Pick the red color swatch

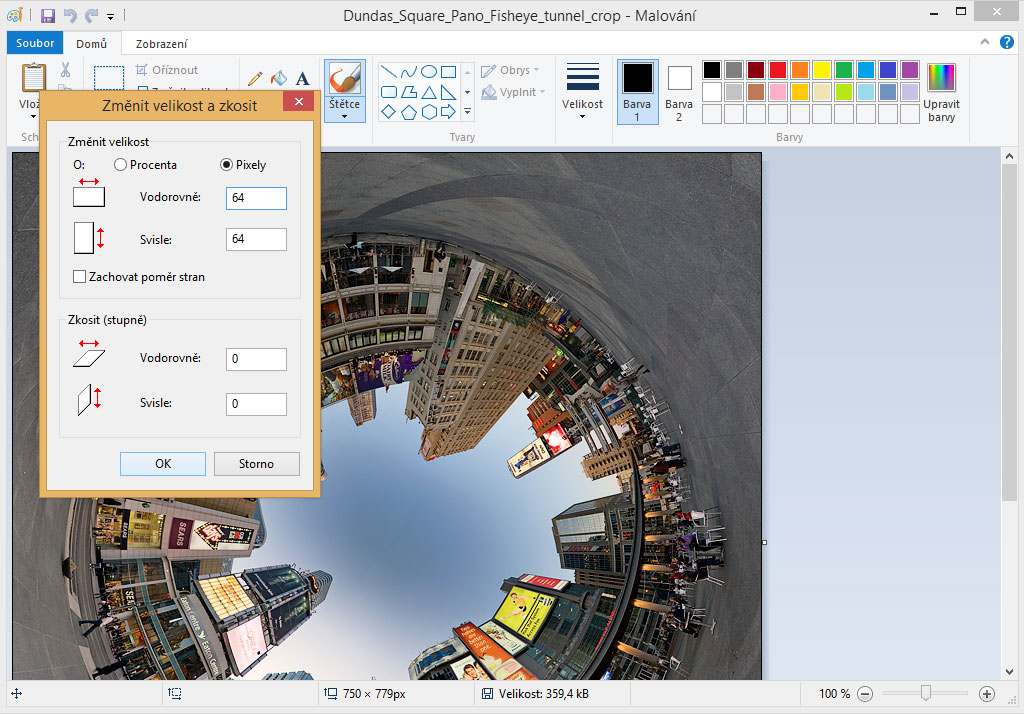778,70
